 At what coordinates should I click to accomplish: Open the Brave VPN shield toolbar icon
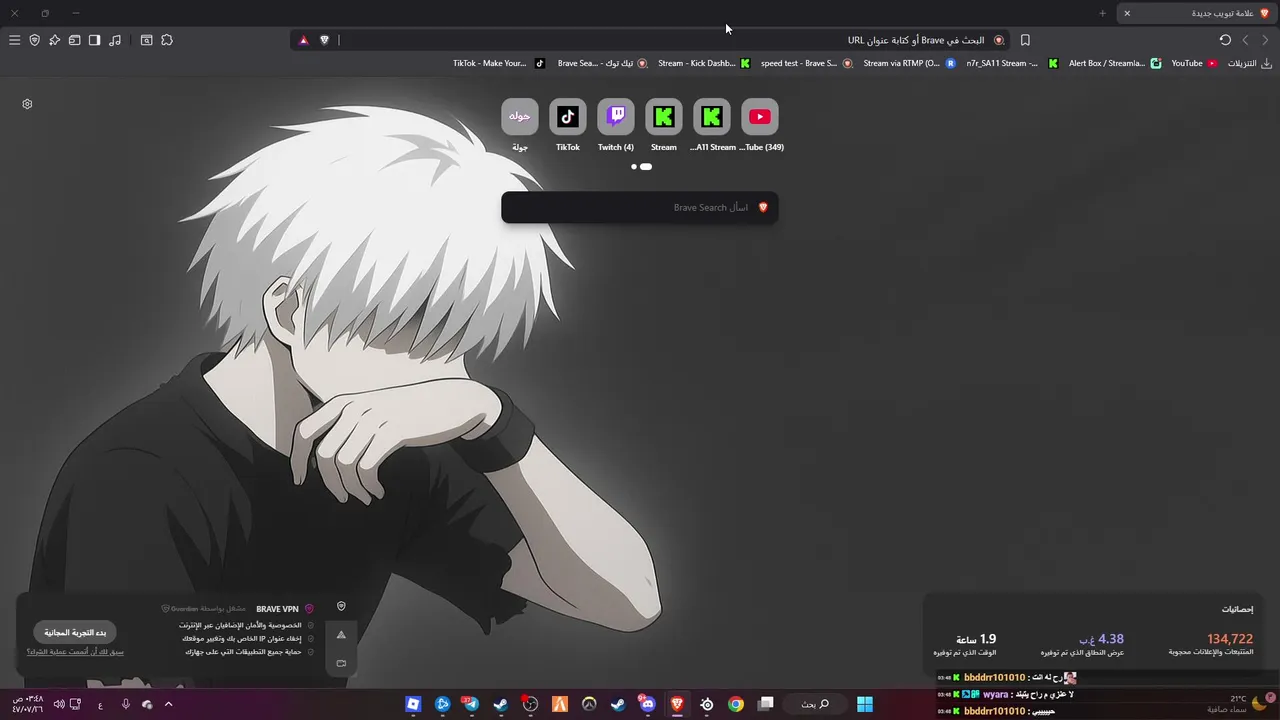pos(34,40)
